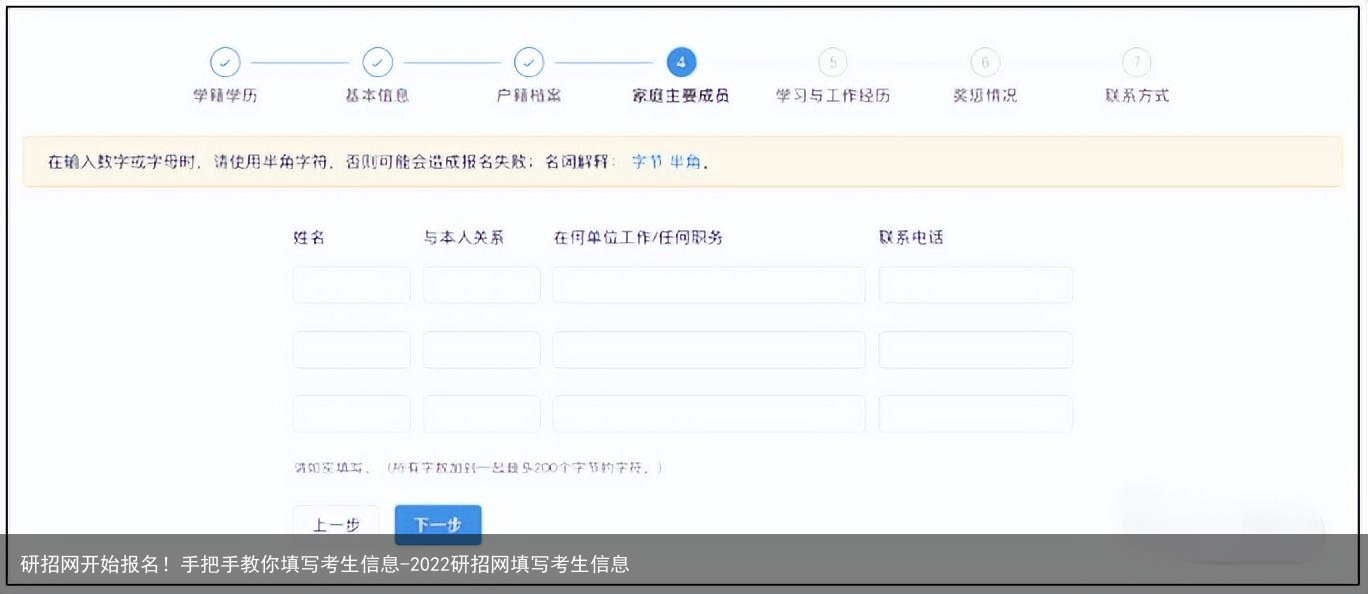
Task: Click the third row work unit input field
Action: point(708,413)
